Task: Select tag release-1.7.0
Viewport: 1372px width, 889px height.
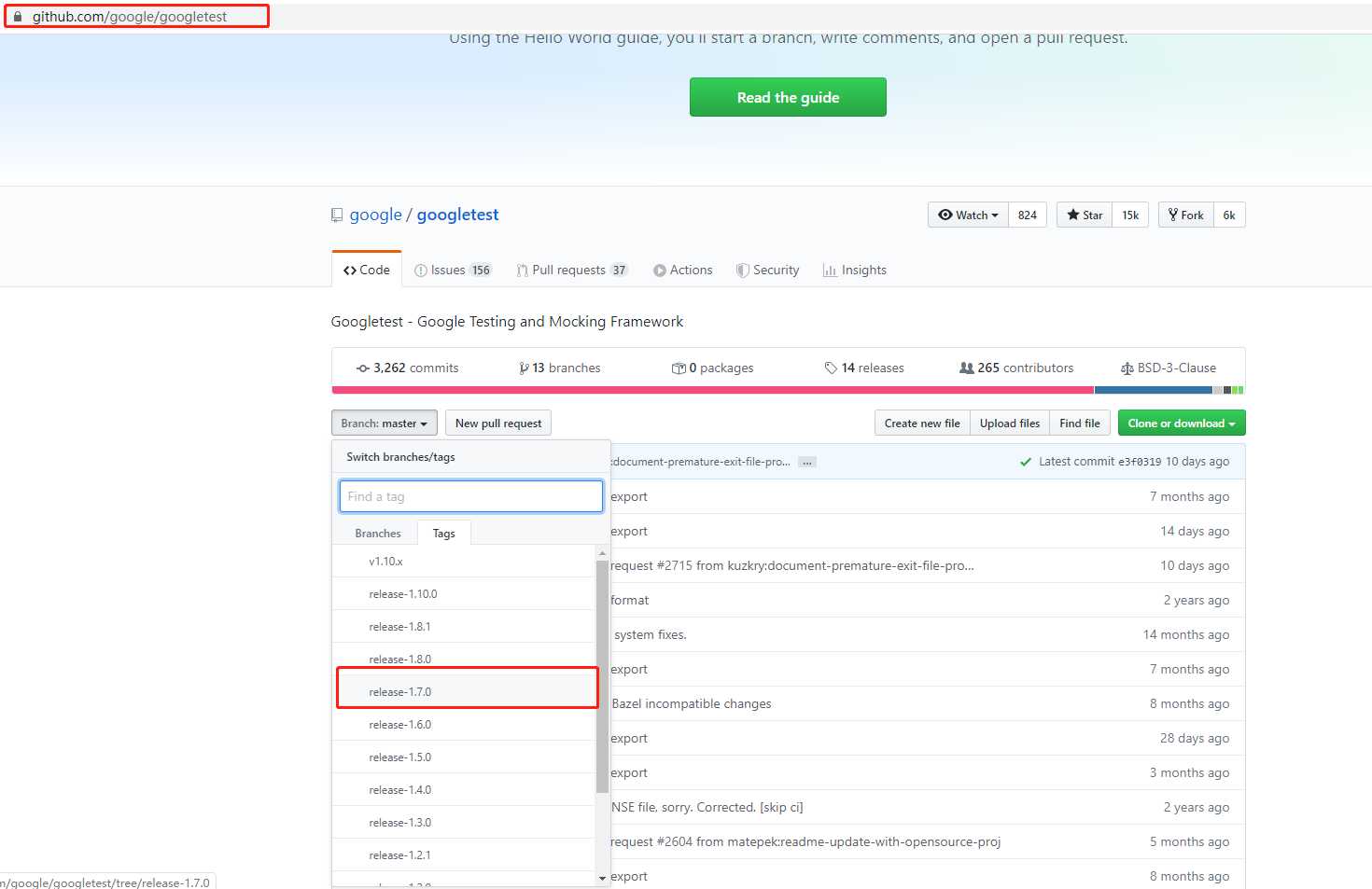Action: click(464, 691)
